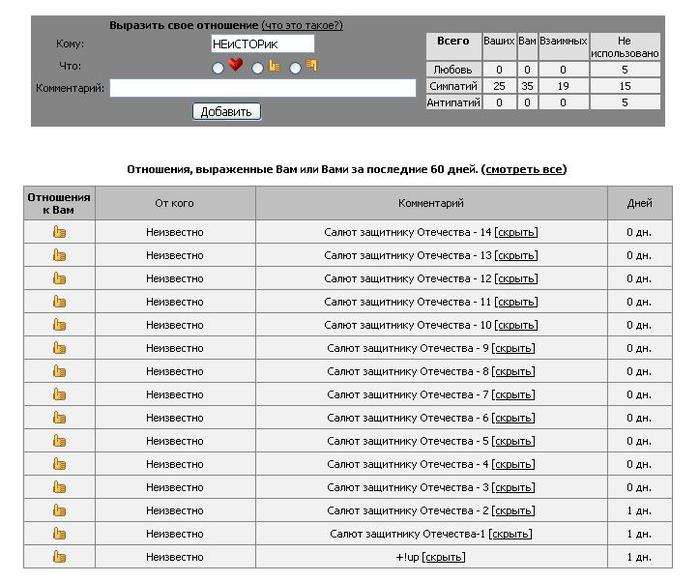Click the 'Добавить' button
Screen dimensions: 699x582
click(226, 111)
